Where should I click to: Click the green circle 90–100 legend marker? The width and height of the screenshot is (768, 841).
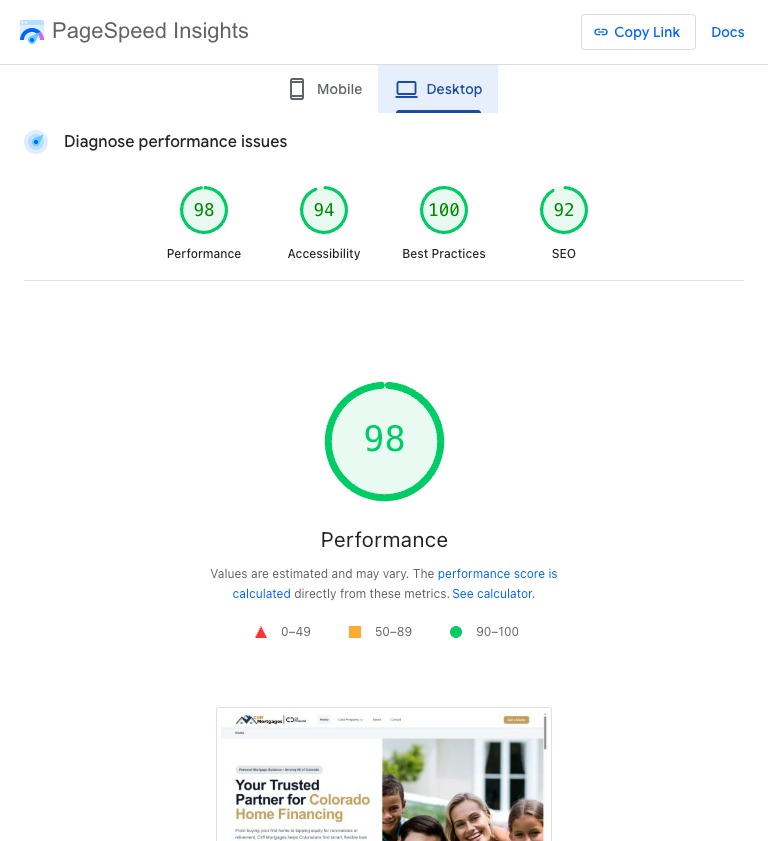456,632
